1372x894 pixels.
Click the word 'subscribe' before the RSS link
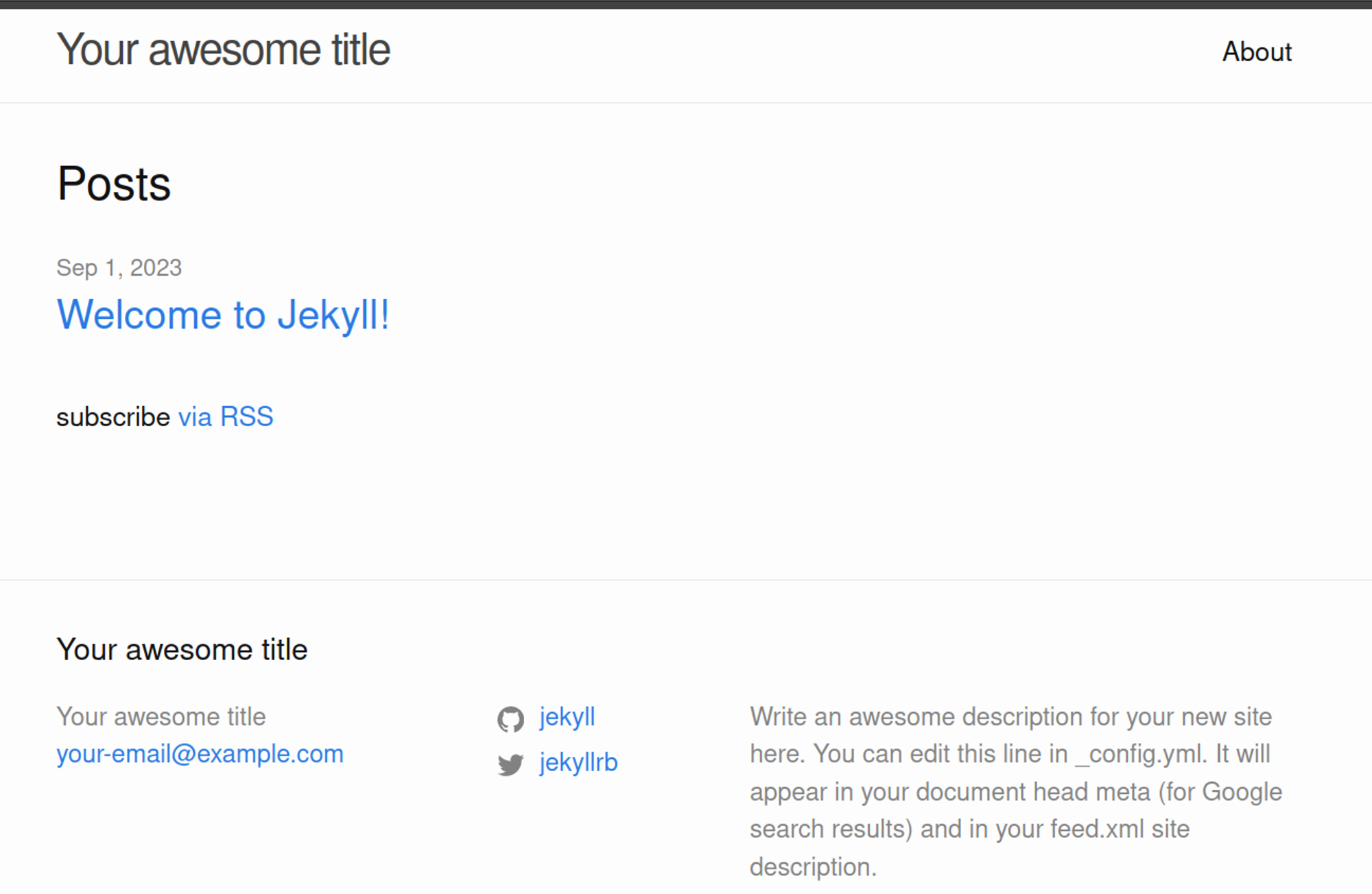tap(113, 416)
